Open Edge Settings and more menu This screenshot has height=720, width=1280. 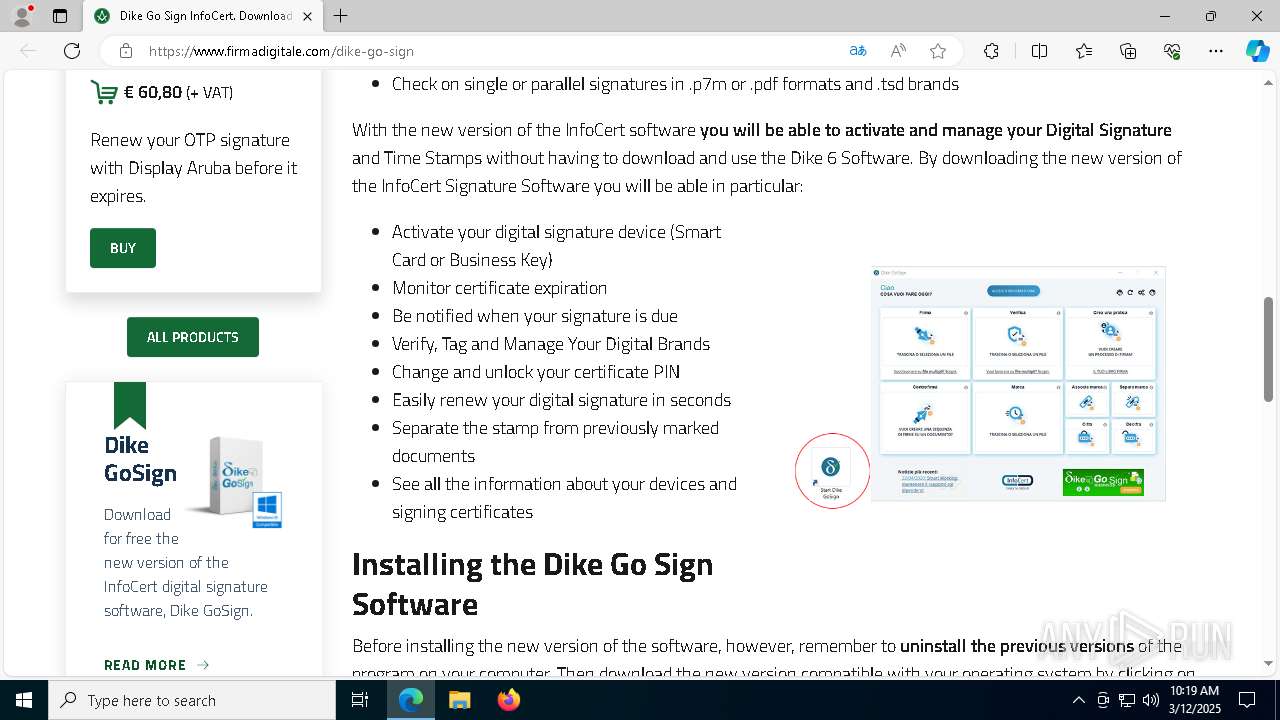click(x=1216, y=51)
